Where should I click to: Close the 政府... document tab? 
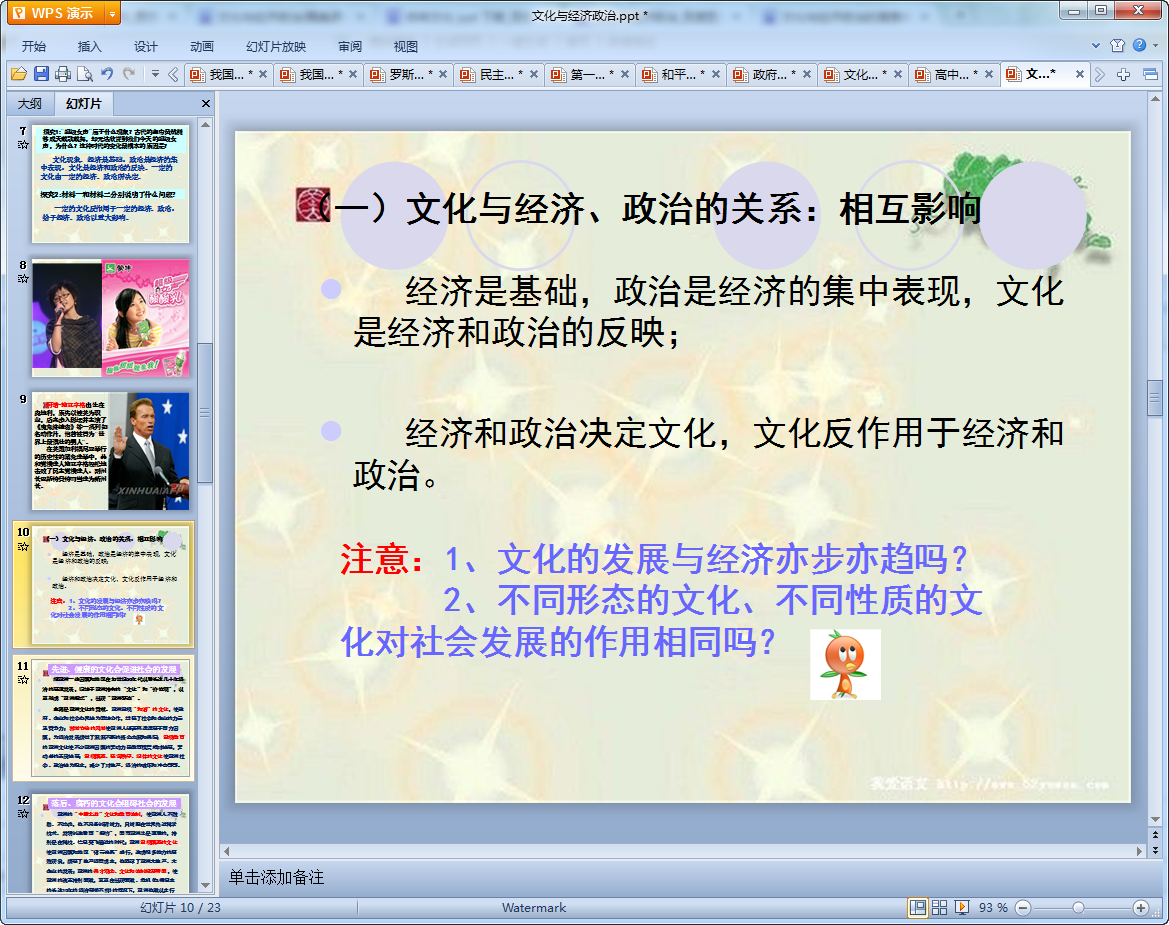807,75
